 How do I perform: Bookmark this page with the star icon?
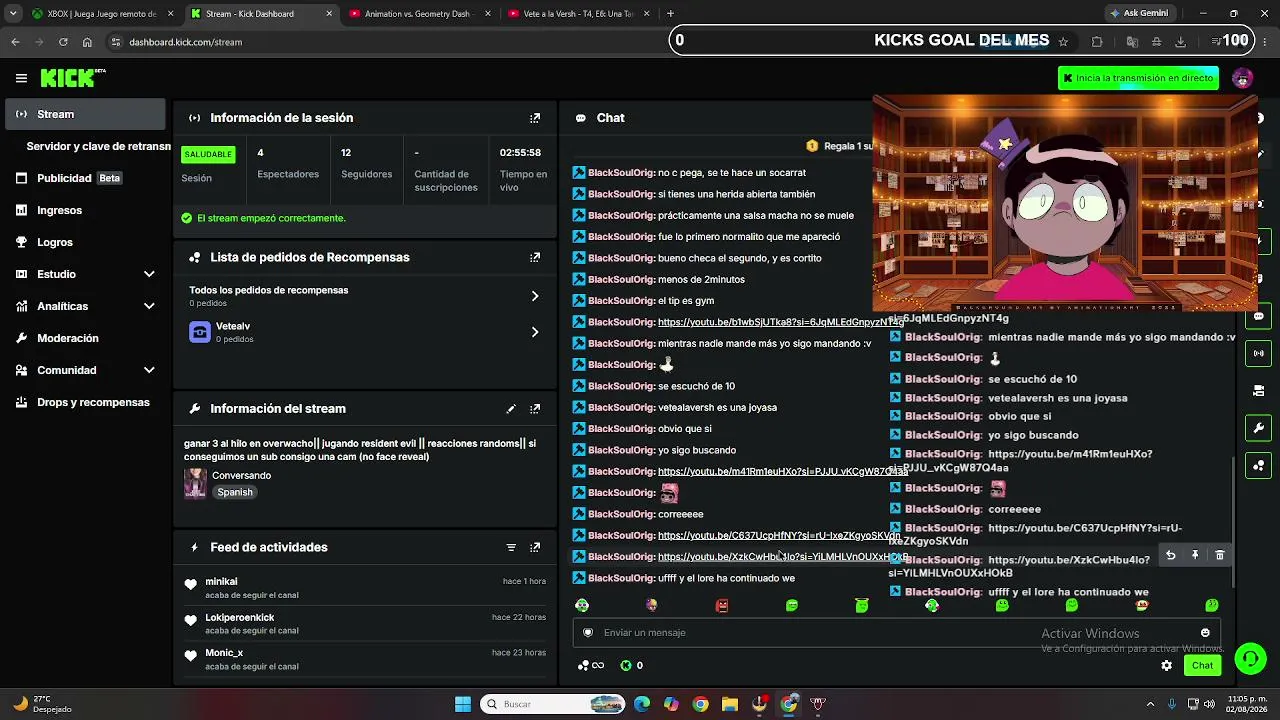point(1063,42)
